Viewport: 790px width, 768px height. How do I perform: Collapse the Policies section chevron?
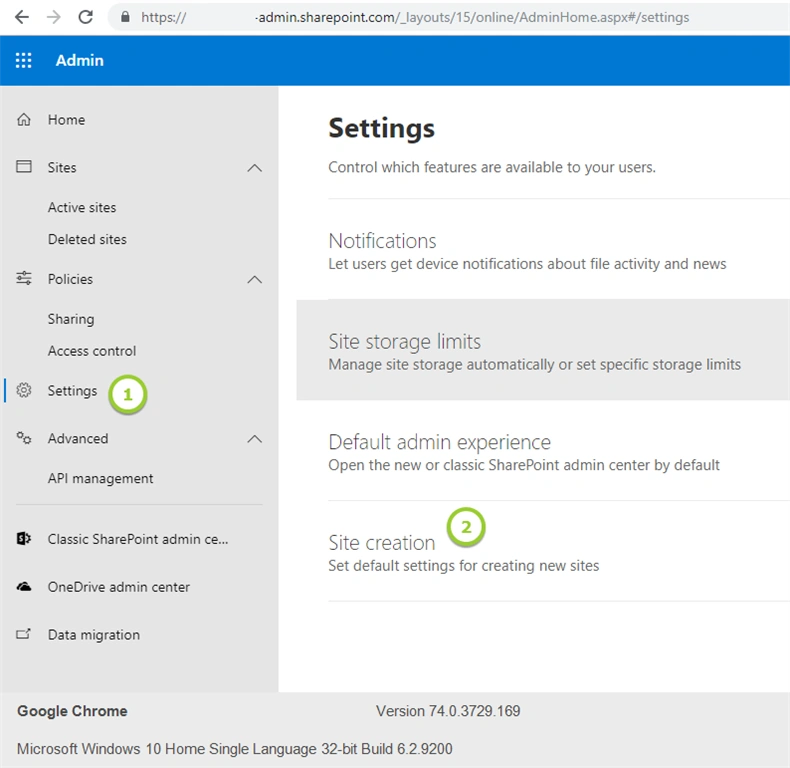[x=255, y=280]
